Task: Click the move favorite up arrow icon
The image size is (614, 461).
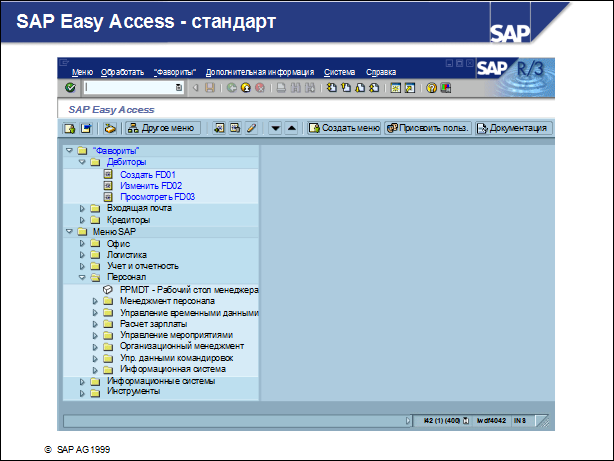Action: (x=291, y=128)
